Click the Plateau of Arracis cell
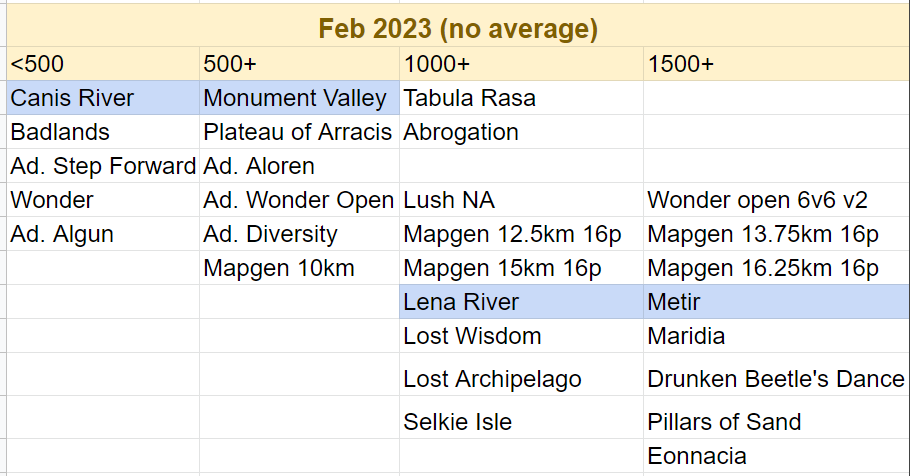Image resolution: width=910 pixels, height=476 pixels. coord(299,132)
